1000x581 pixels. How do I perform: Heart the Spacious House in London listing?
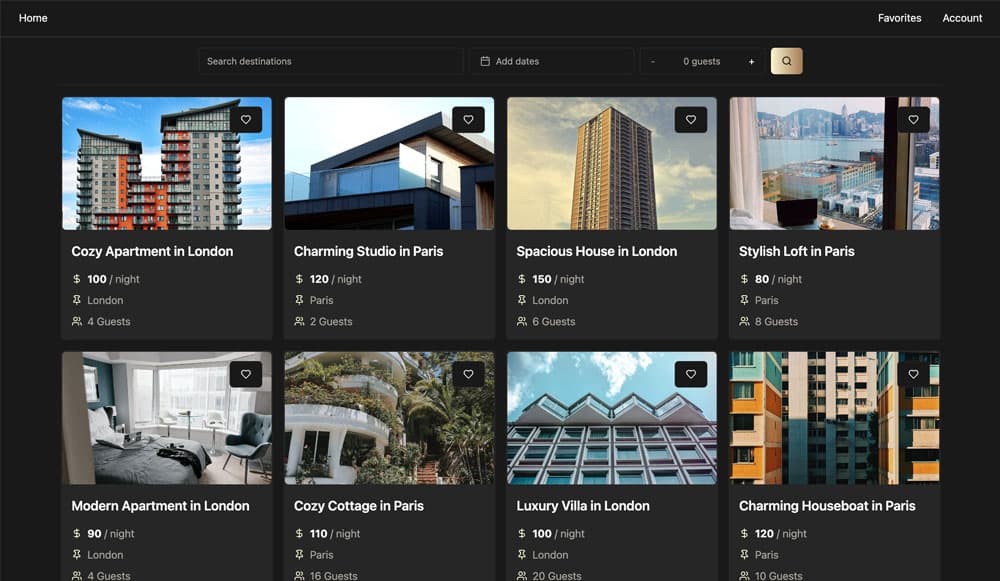[x=691, y=120]
